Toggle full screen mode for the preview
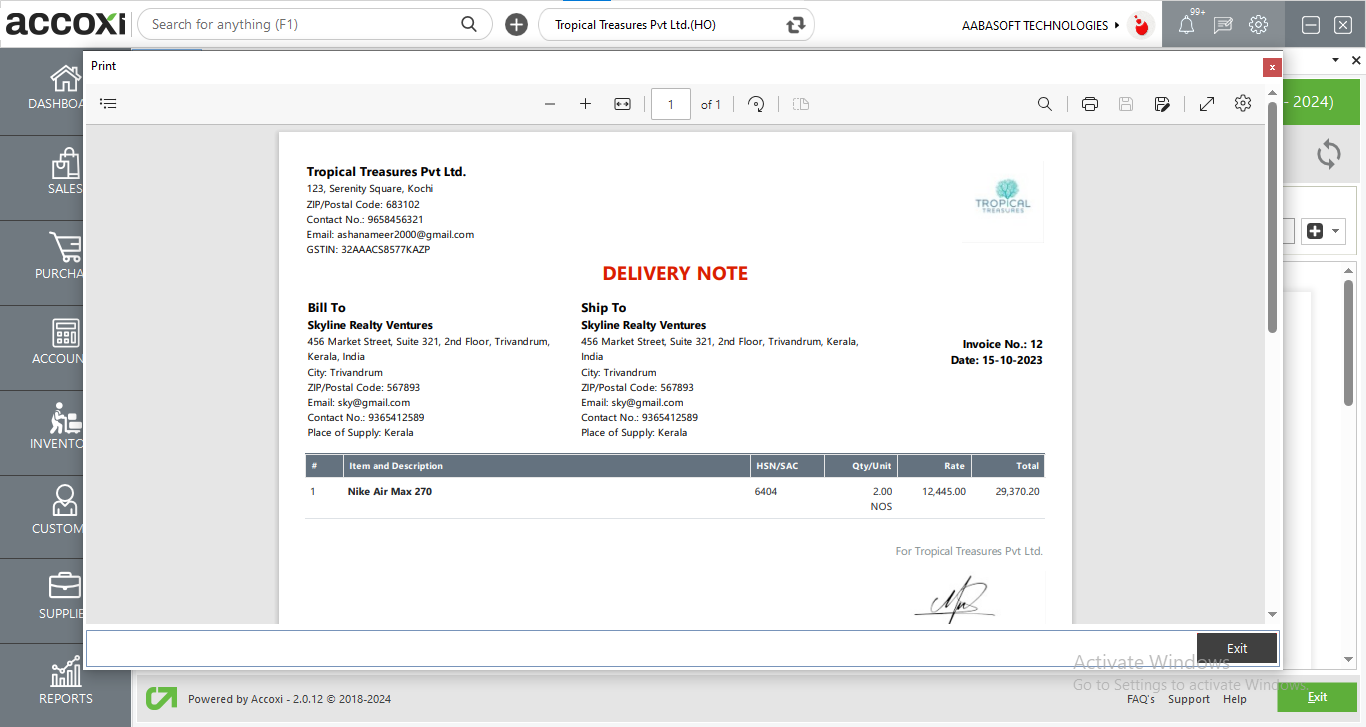The height and width of the screenshot is (727, 1366). pos(1206,103)
